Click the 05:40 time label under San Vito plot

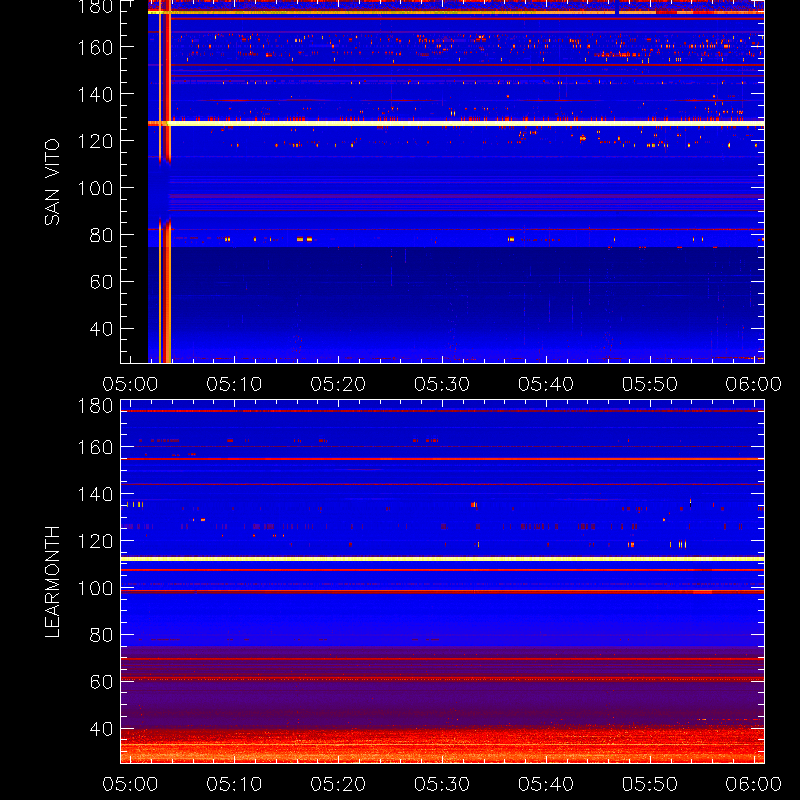[546, 384]
